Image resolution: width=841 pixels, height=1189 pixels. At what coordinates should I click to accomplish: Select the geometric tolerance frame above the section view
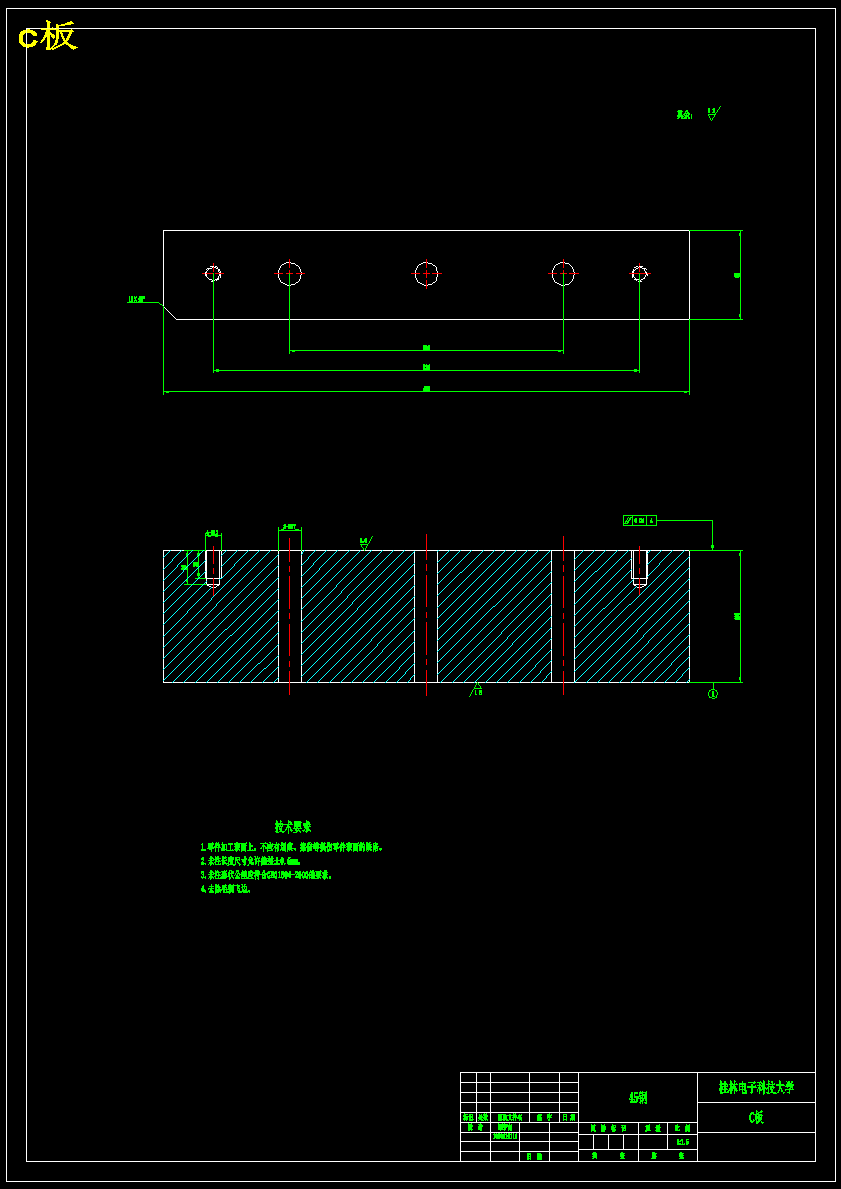[x=640, y=520]
